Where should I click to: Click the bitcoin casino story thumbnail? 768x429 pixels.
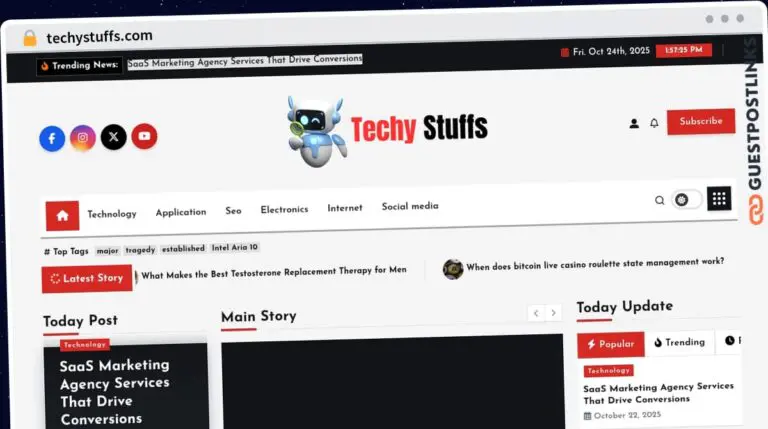pyautogui.click(x=453, y=269)
